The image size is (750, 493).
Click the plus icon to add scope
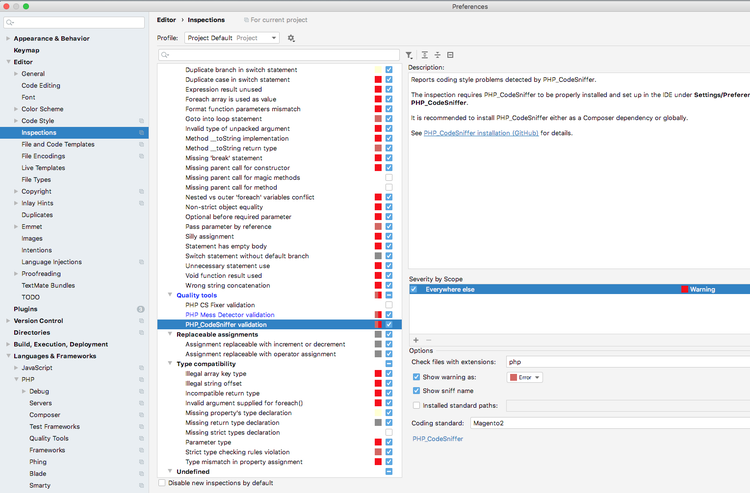pyautogui.click(x=416, y=340)
